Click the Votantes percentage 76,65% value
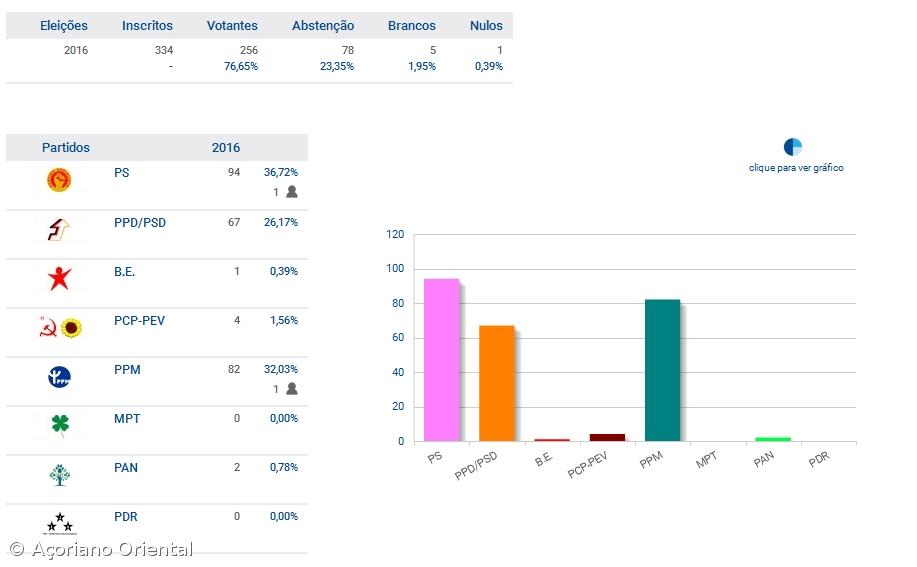 pos(241,66)
